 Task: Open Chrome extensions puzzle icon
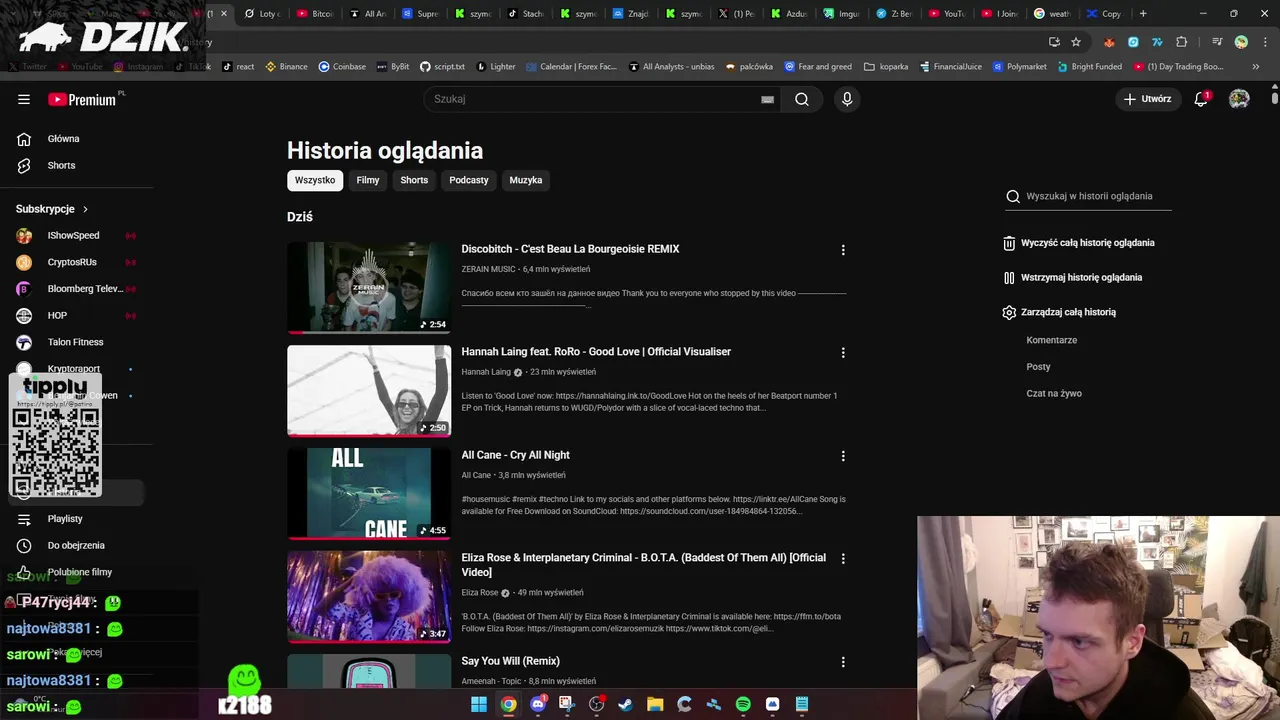(1182, 42)
